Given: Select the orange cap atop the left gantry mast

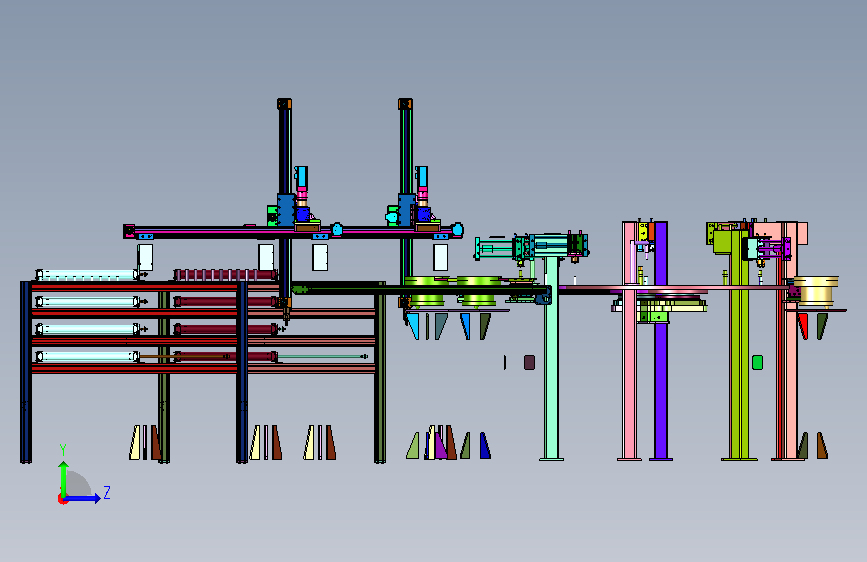Looking at the screenshot, I should 284,104.
